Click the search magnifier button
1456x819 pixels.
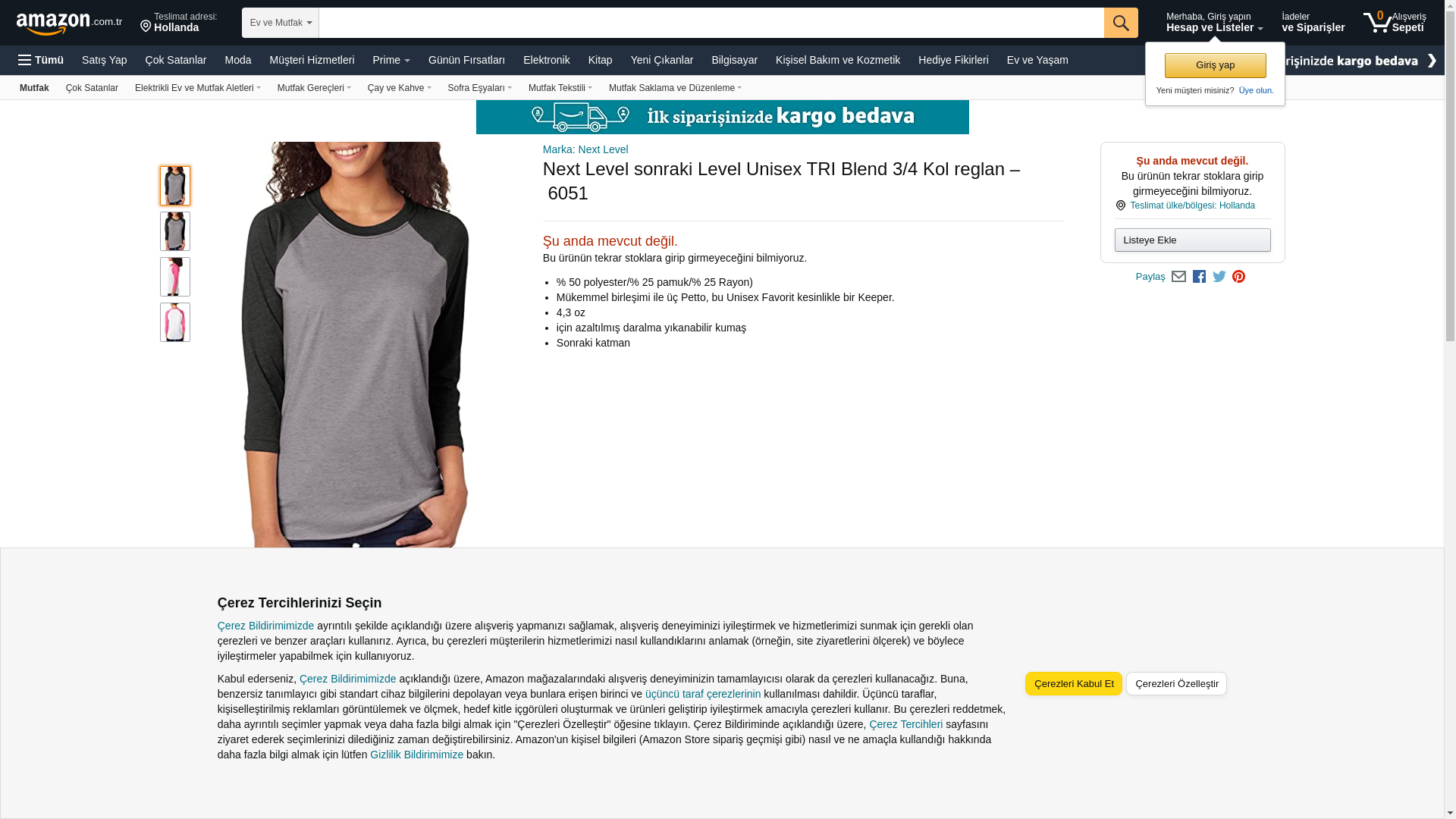[x=1121, y=23]
